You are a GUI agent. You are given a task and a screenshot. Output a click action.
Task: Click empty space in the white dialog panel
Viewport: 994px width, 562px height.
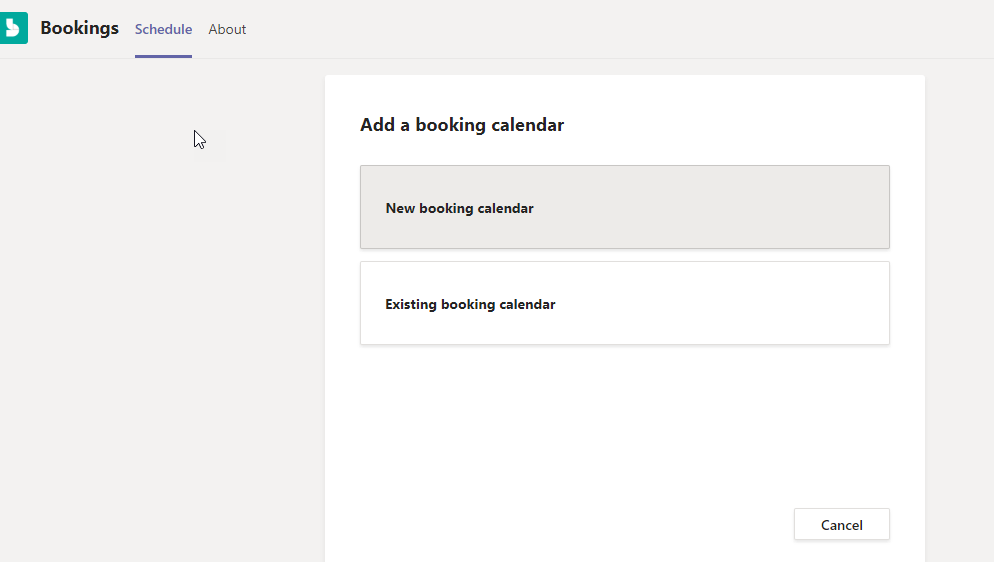(x=624, y=430)
